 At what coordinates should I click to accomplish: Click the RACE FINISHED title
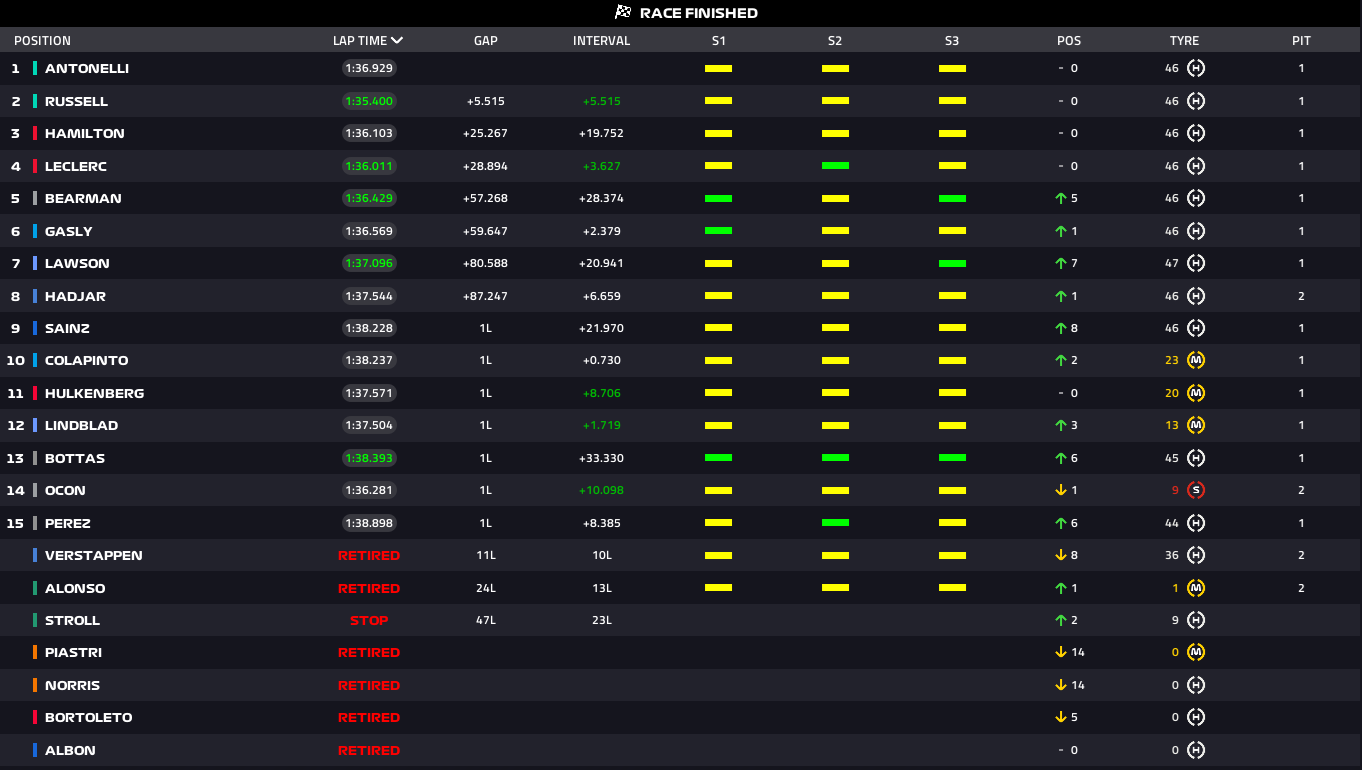coord(699,13)
